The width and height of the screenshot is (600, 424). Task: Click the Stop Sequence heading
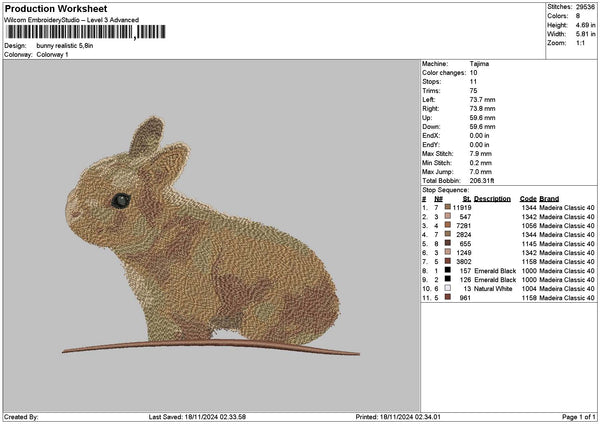click(445, 189)
